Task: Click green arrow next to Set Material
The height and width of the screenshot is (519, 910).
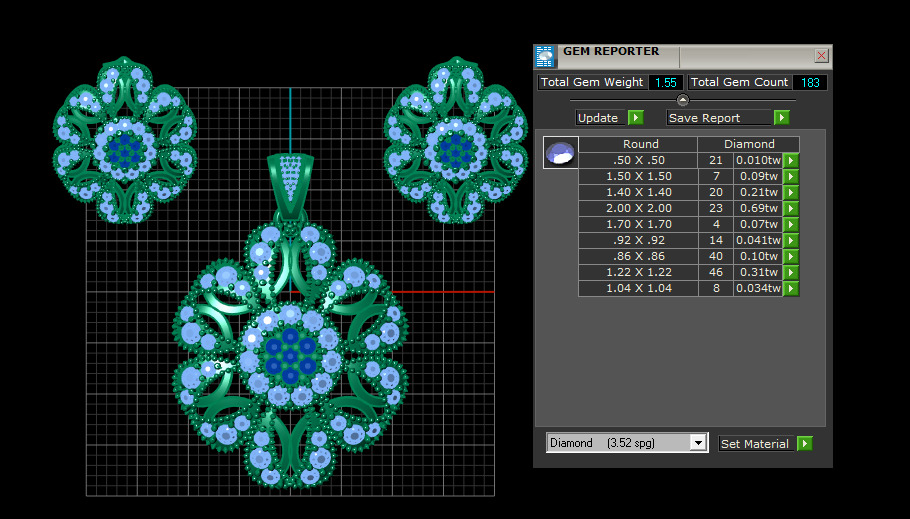Action: 804,444
